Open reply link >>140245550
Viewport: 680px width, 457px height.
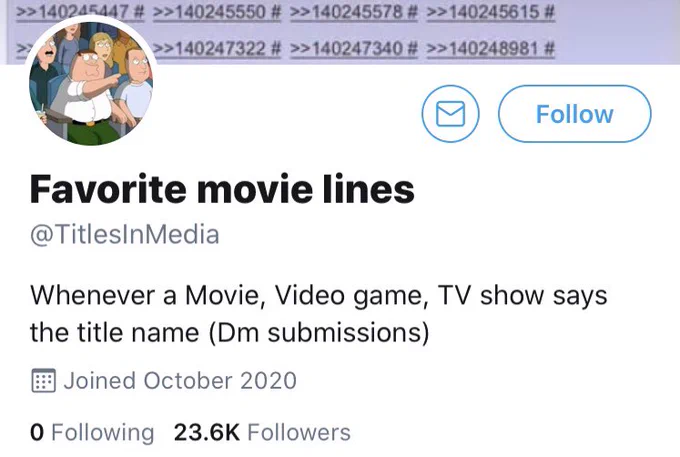point(209,12)
